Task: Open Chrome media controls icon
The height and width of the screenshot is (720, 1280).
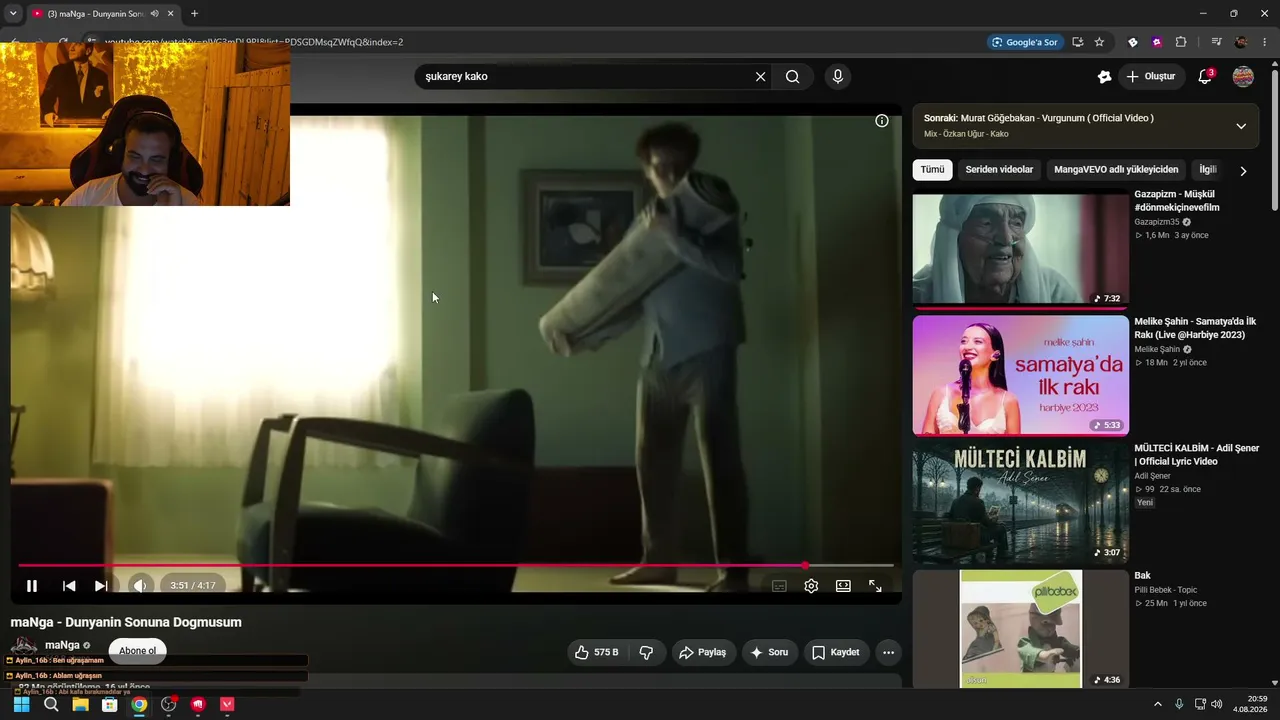Action: point(1216,42)
